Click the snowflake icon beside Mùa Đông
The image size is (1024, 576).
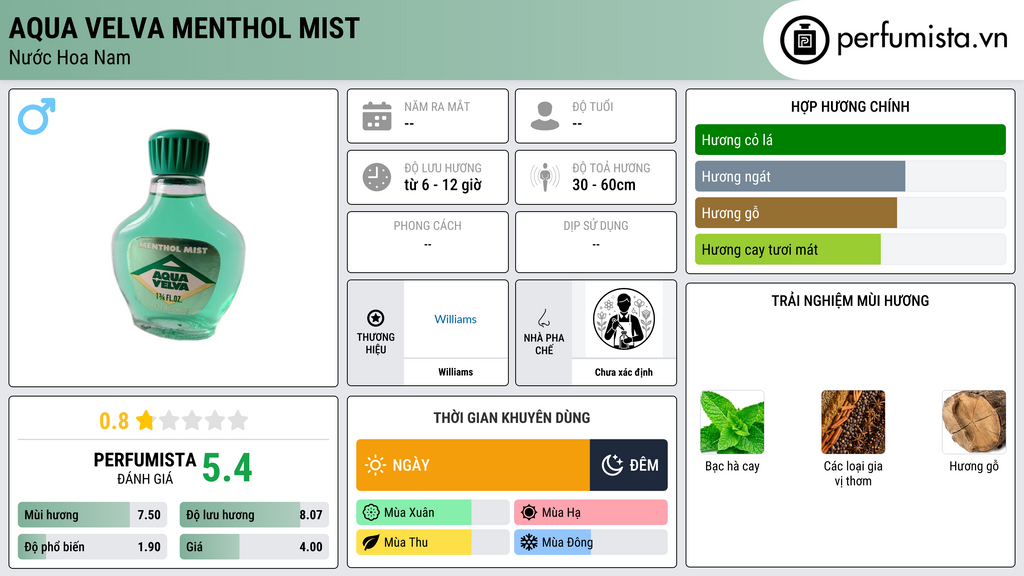click(529, 542)
